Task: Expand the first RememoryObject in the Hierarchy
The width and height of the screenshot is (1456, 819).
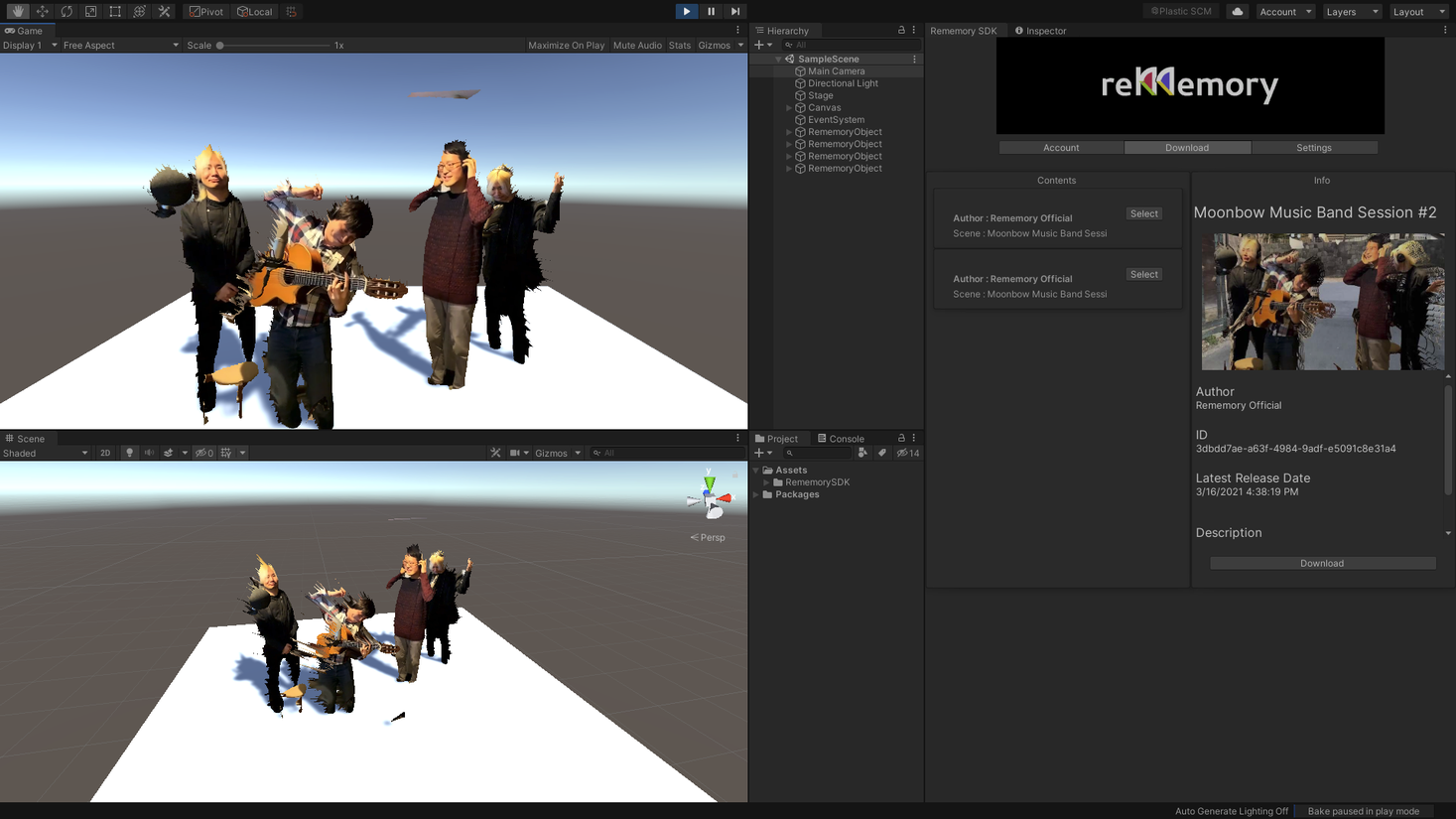Action: [788, 131]
